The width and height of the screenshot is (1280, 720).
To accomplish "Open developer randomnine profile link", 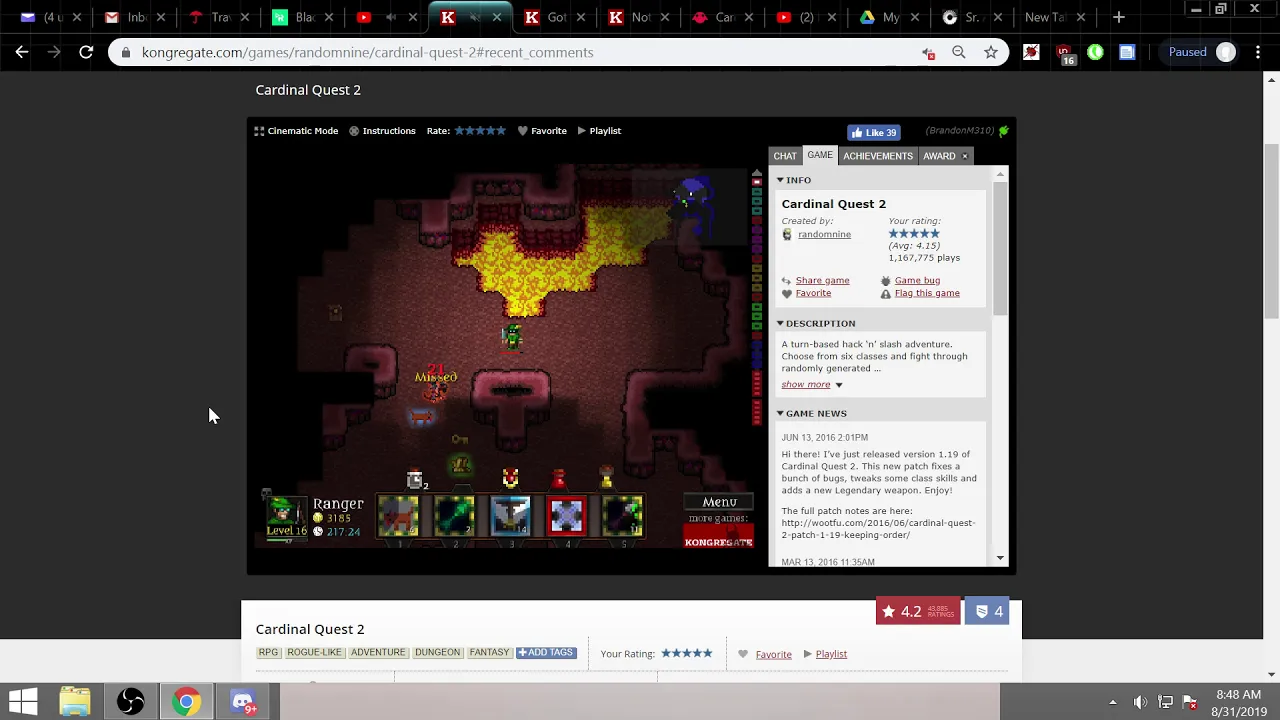I will [x=824, y=234].
